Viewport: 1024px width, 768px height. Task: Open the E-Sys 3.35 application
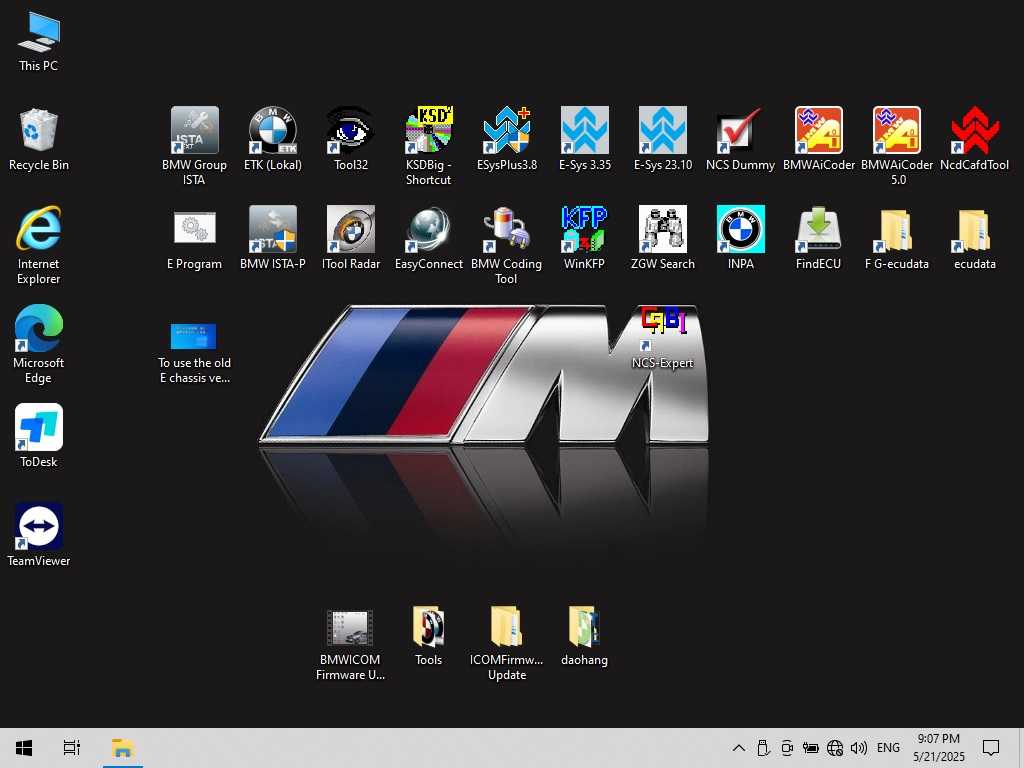click(x=584, y=130)
